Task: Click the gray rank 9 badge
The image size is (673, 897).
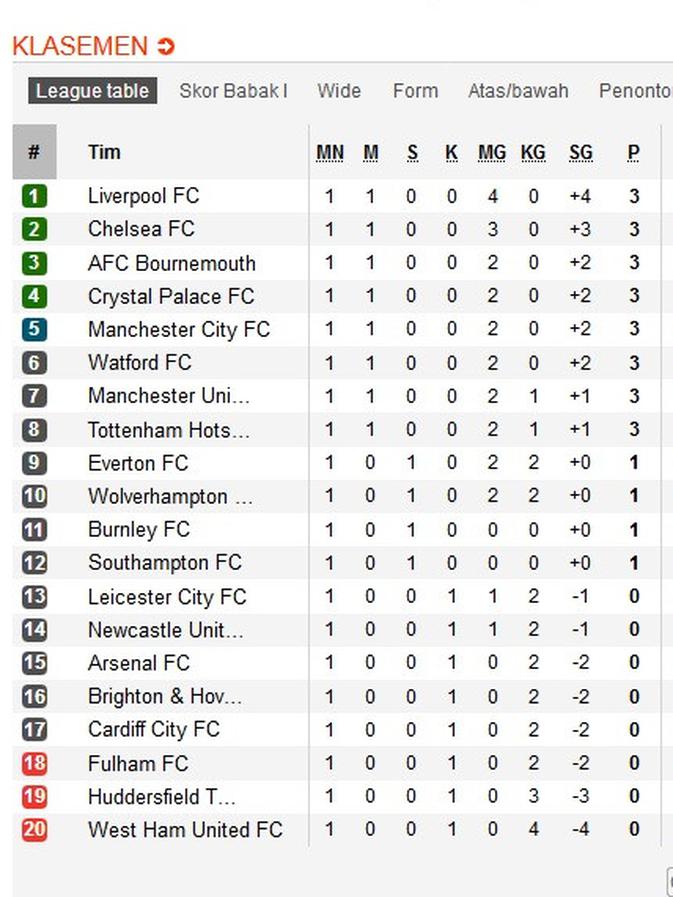Action: point(34,463)
